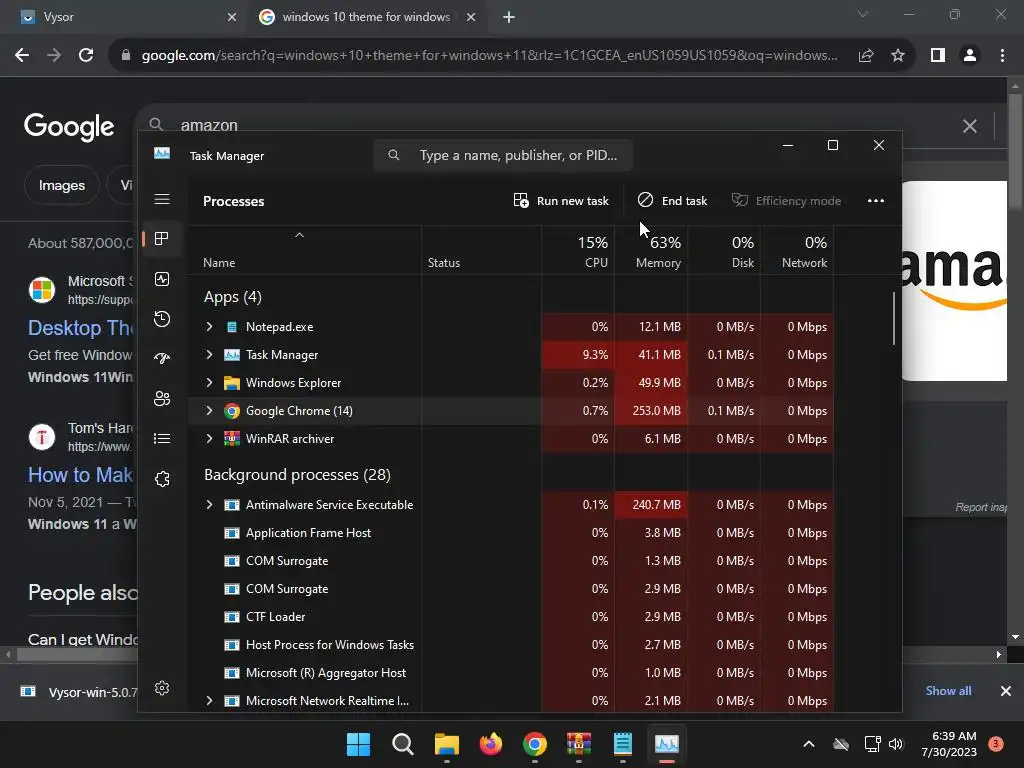Open Desktop Themes Microsoft result link

(x=81, y=328)
